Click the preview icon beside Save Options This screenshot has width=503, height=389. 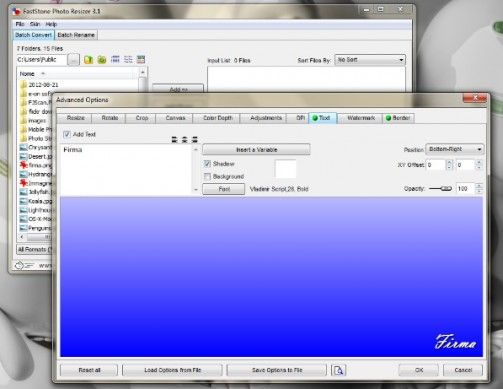339,370
